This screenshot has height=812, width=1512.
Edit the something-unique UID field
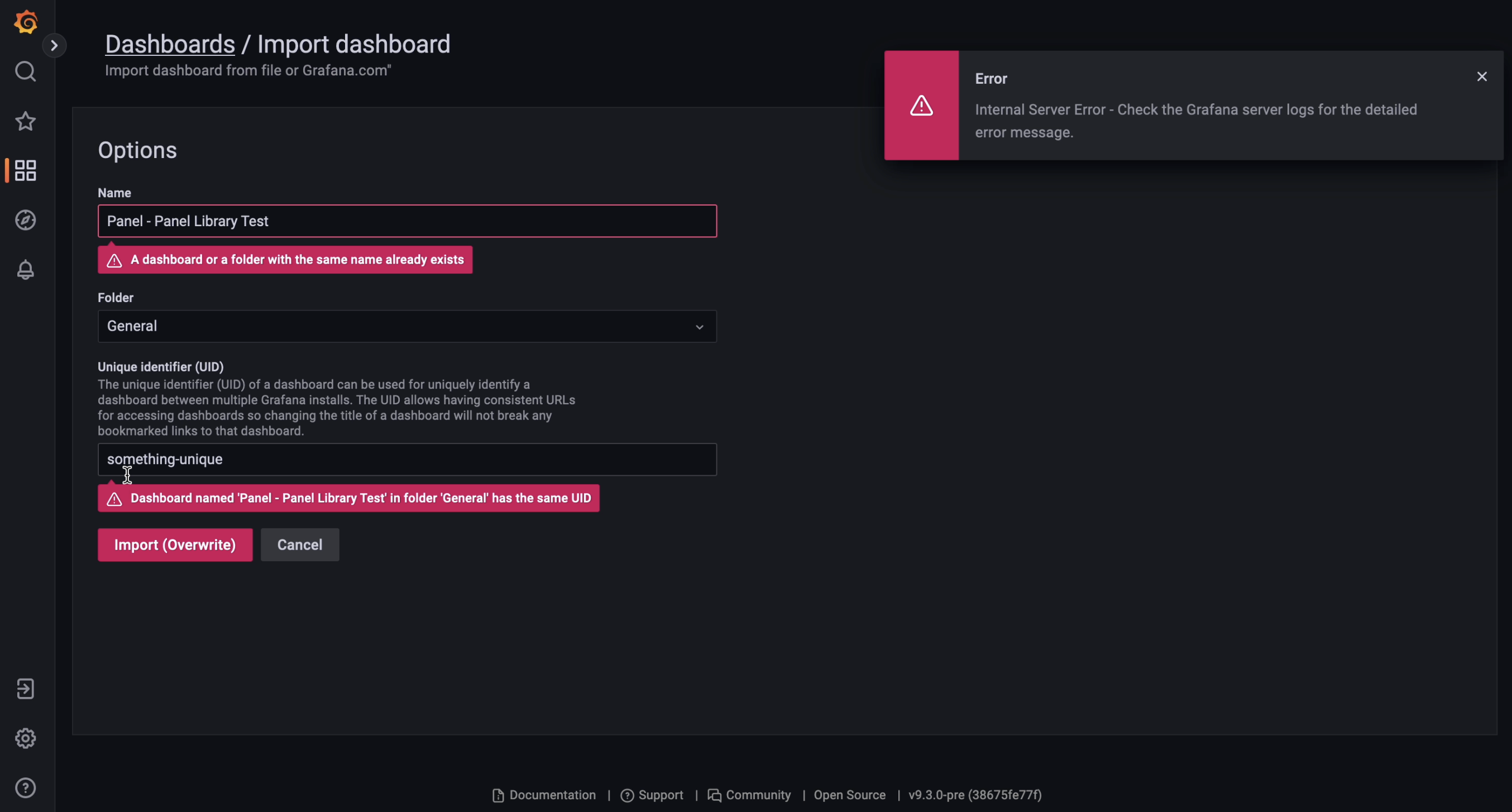pos(407,460)
